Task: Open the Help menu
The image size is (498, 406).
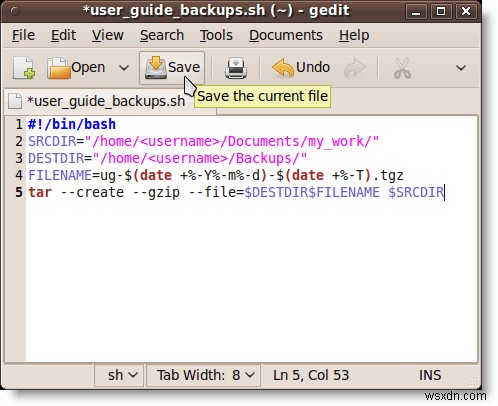Action: point(354,35)
